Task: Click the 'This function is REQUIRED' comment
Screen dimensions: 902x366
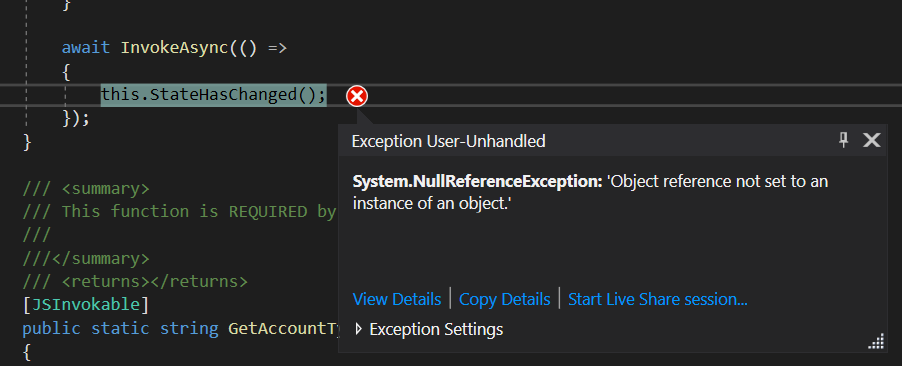Action: click(179, 212)
